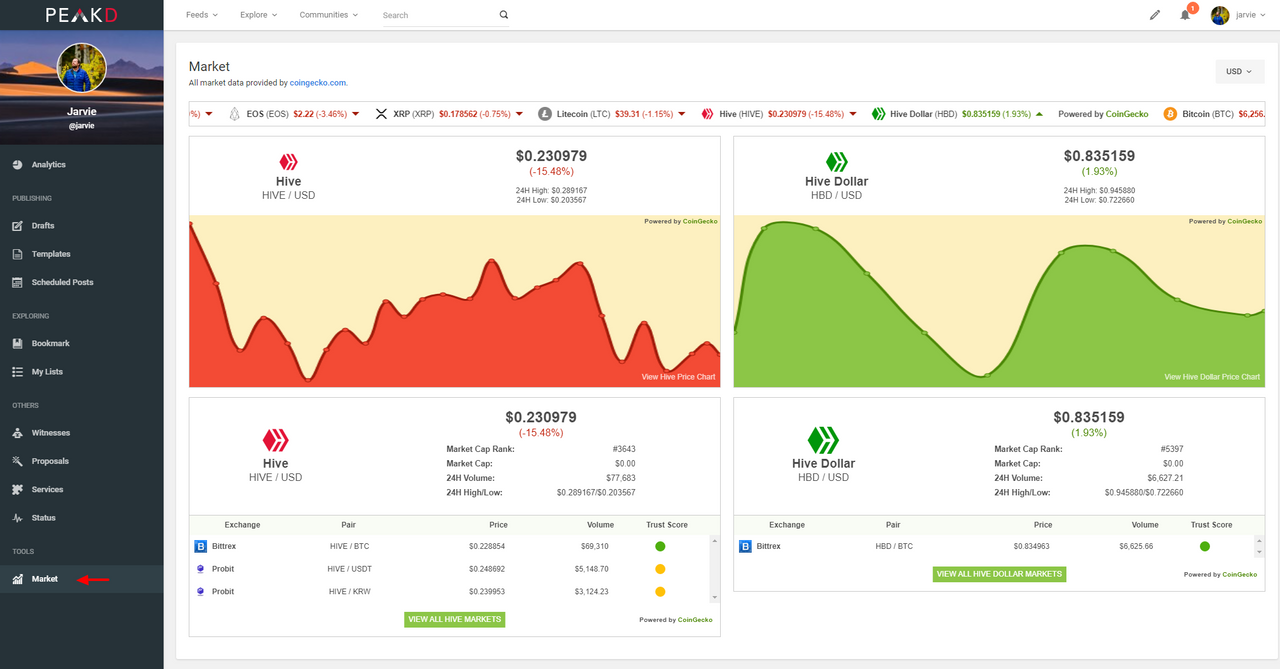Click the Templates icon in sidebar
1280x669 pixels.
click(17, 254)
